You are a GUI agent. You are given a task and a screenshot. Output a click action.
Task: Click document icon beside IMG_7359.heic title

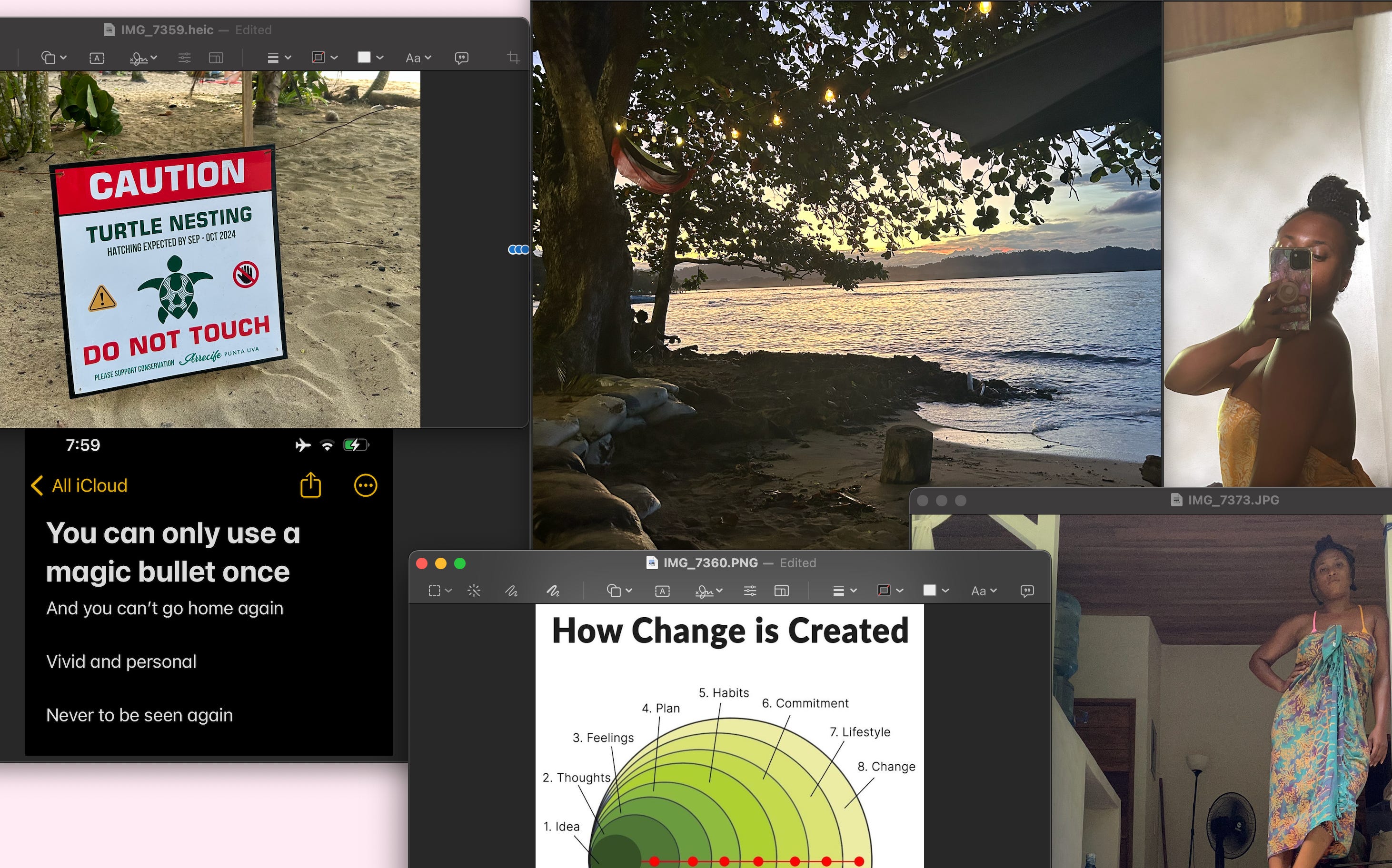click(x=109, y=30)
